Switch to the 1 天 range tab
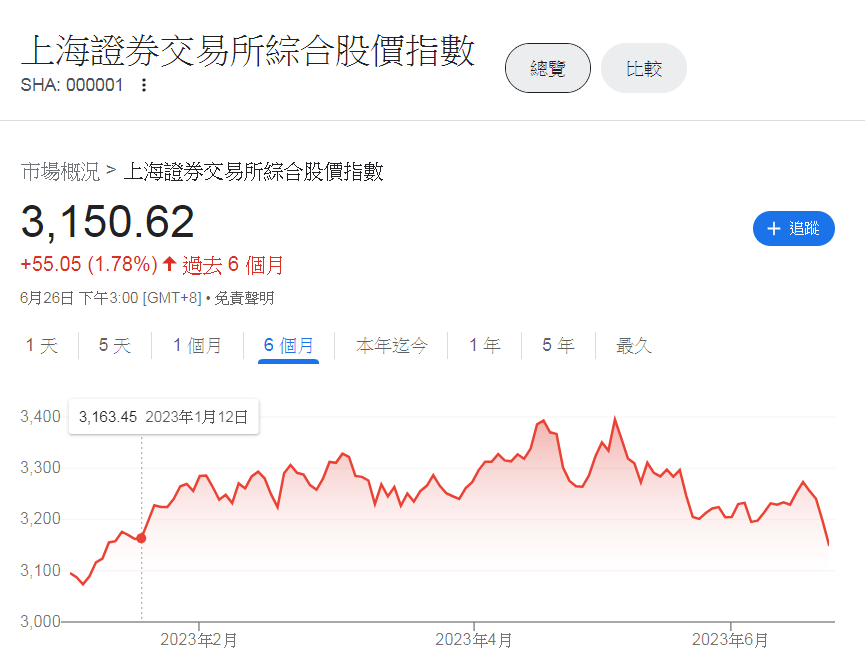Viewport: 865px width, 667px height. (x=42, y=346)
